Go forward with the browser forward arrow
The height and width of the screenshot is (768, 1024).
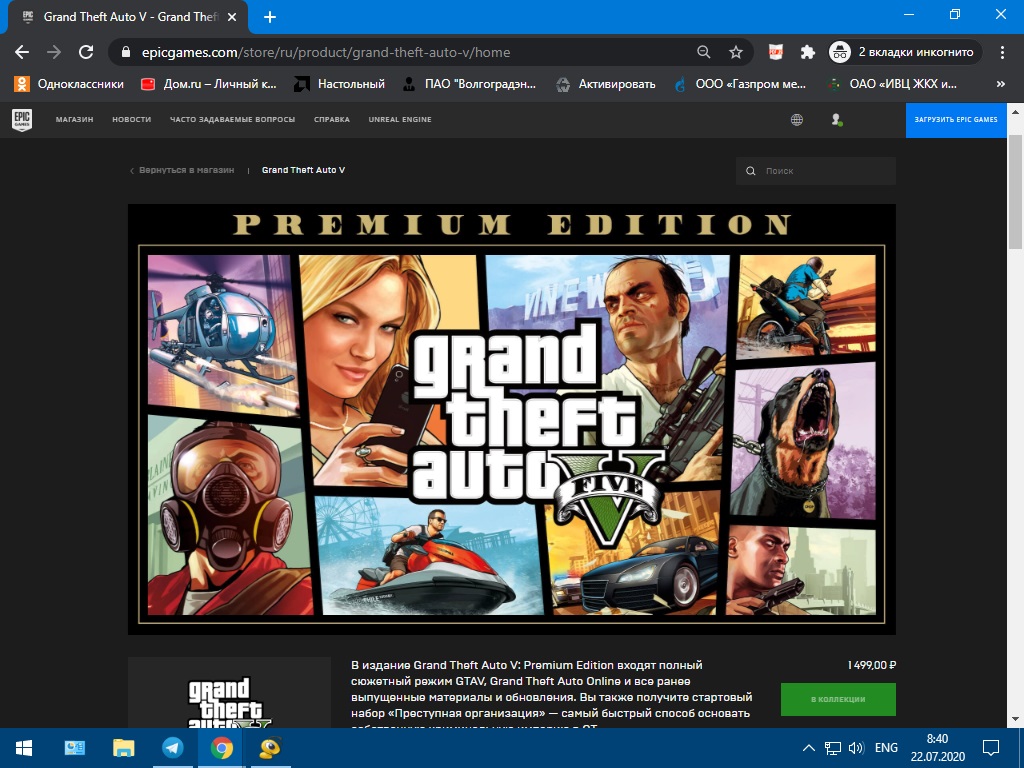coord(54,52)
